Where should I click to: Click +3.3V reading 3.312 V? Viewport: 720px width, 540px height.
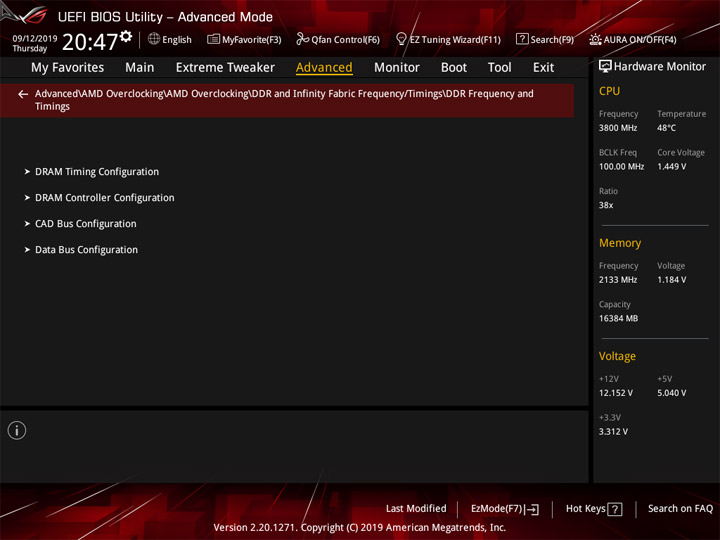pos(613,432)
